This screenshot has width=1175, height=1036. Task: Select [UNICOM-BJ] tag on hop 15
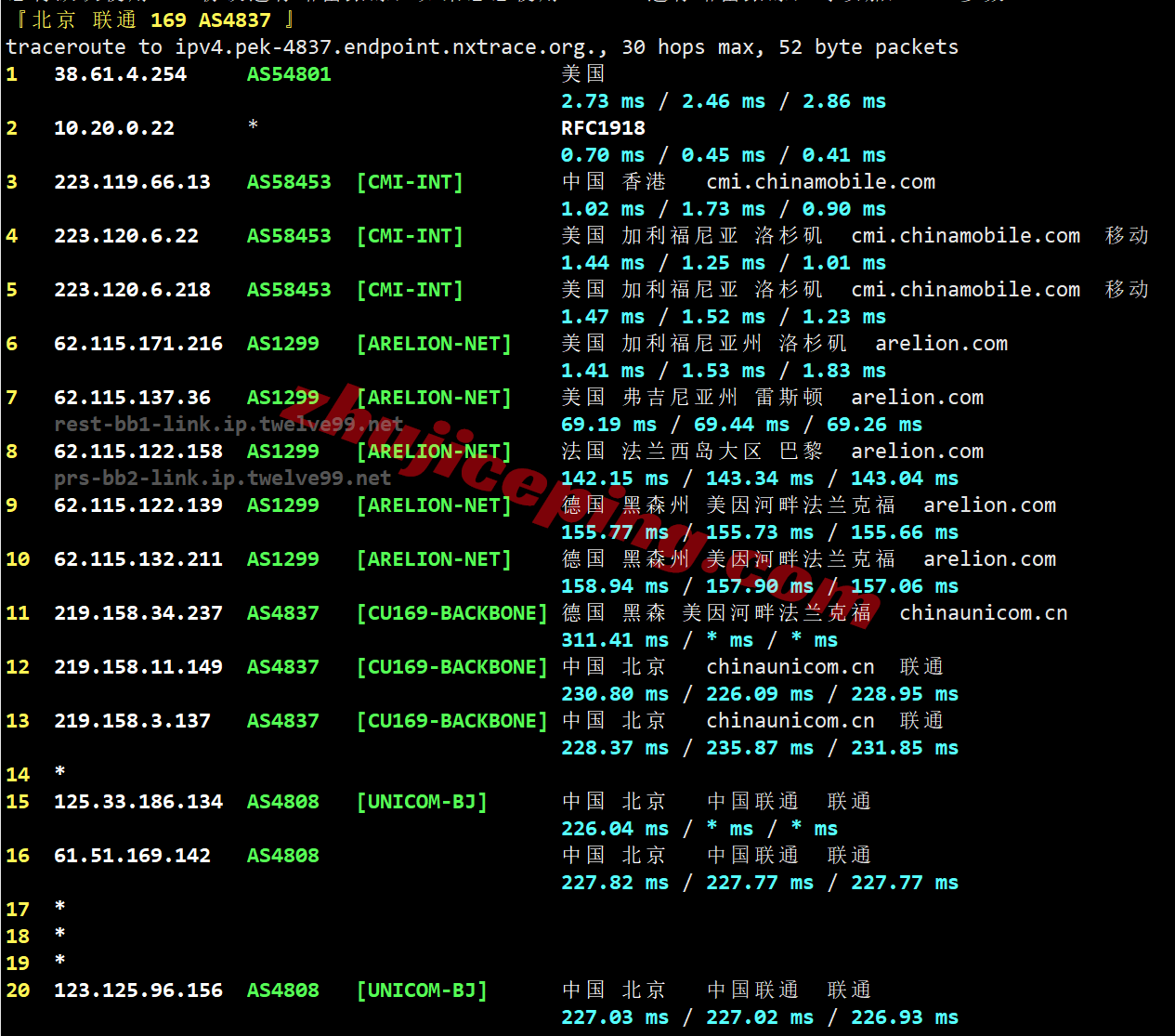(x=422, y=802)
